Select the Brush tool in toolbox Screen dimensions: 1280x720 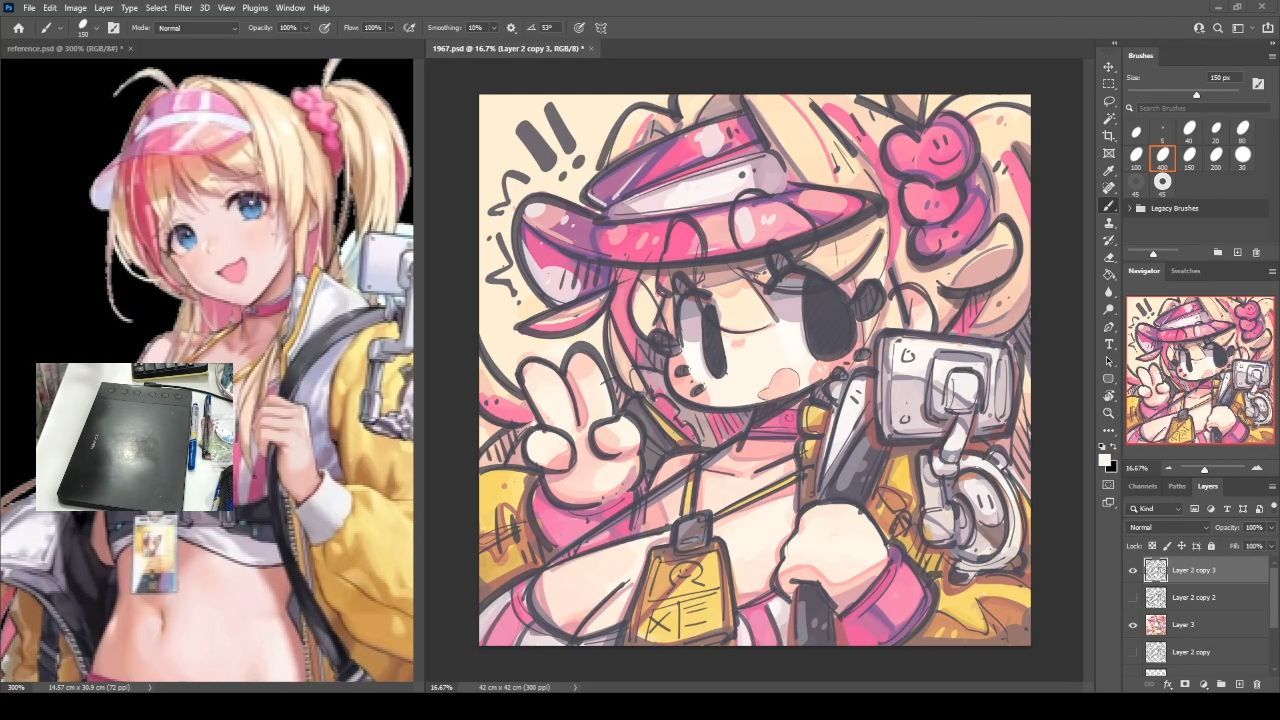1108,206
